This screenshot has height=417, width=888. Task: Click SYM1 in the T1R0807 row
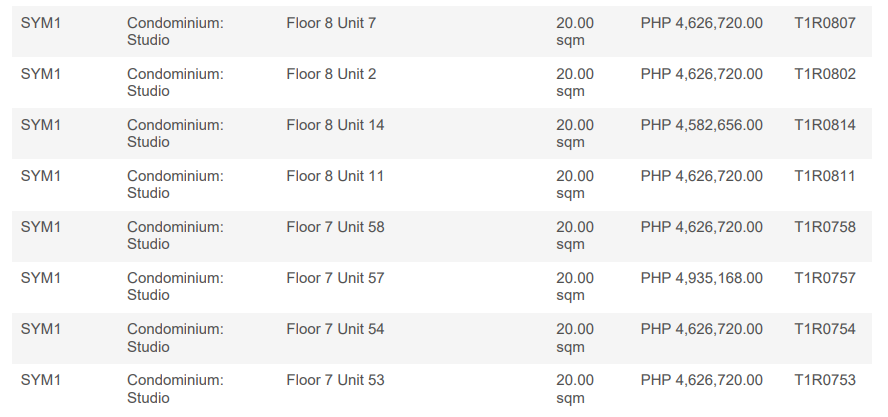point(41,23)
